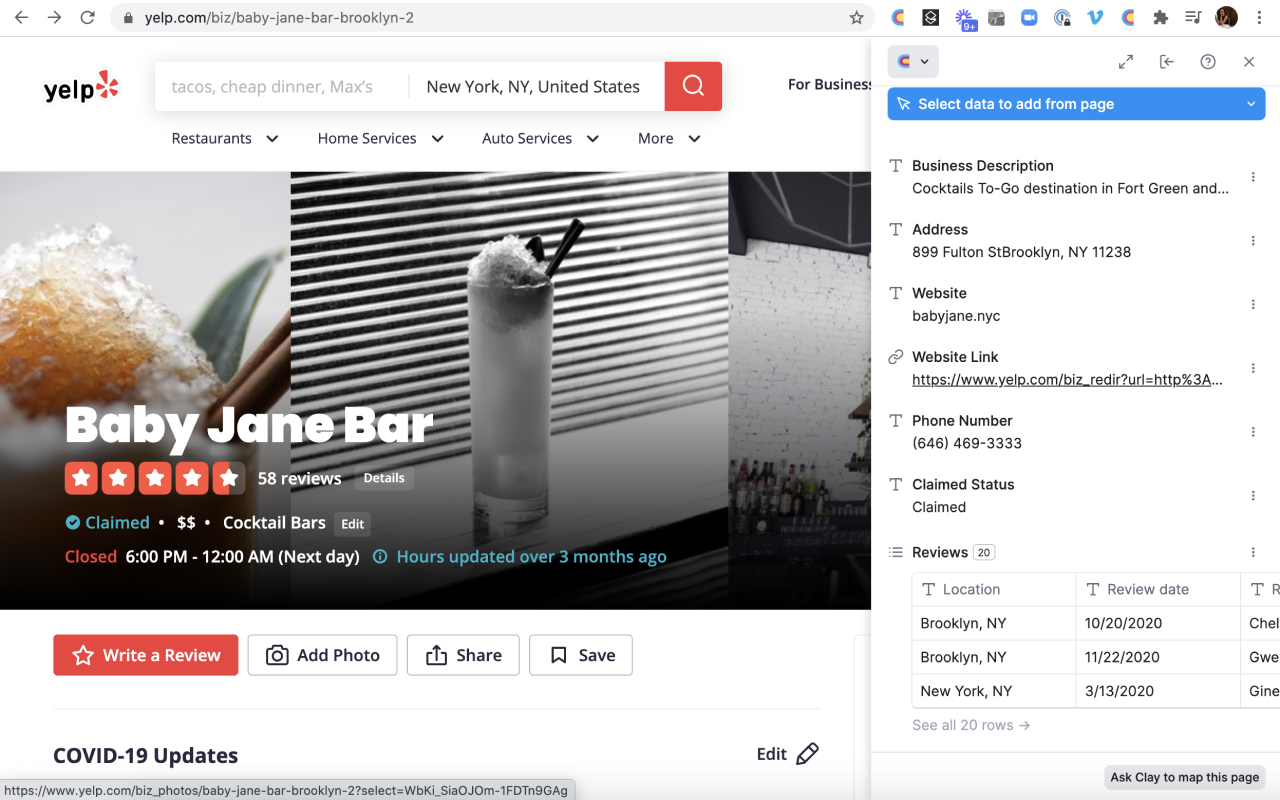Viewport: 1280px width, 800px height.
Task: Expand the Clay side panel to fullscreen
Action: coord(1125,62)
